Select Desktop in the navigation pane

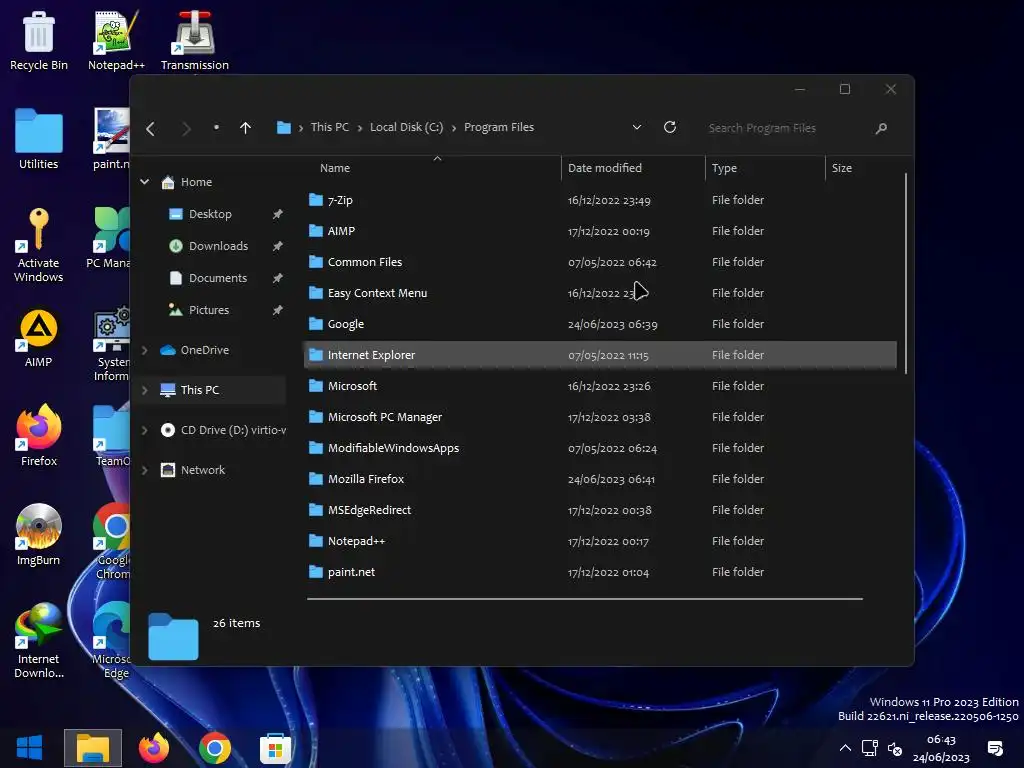coord(210,214)
